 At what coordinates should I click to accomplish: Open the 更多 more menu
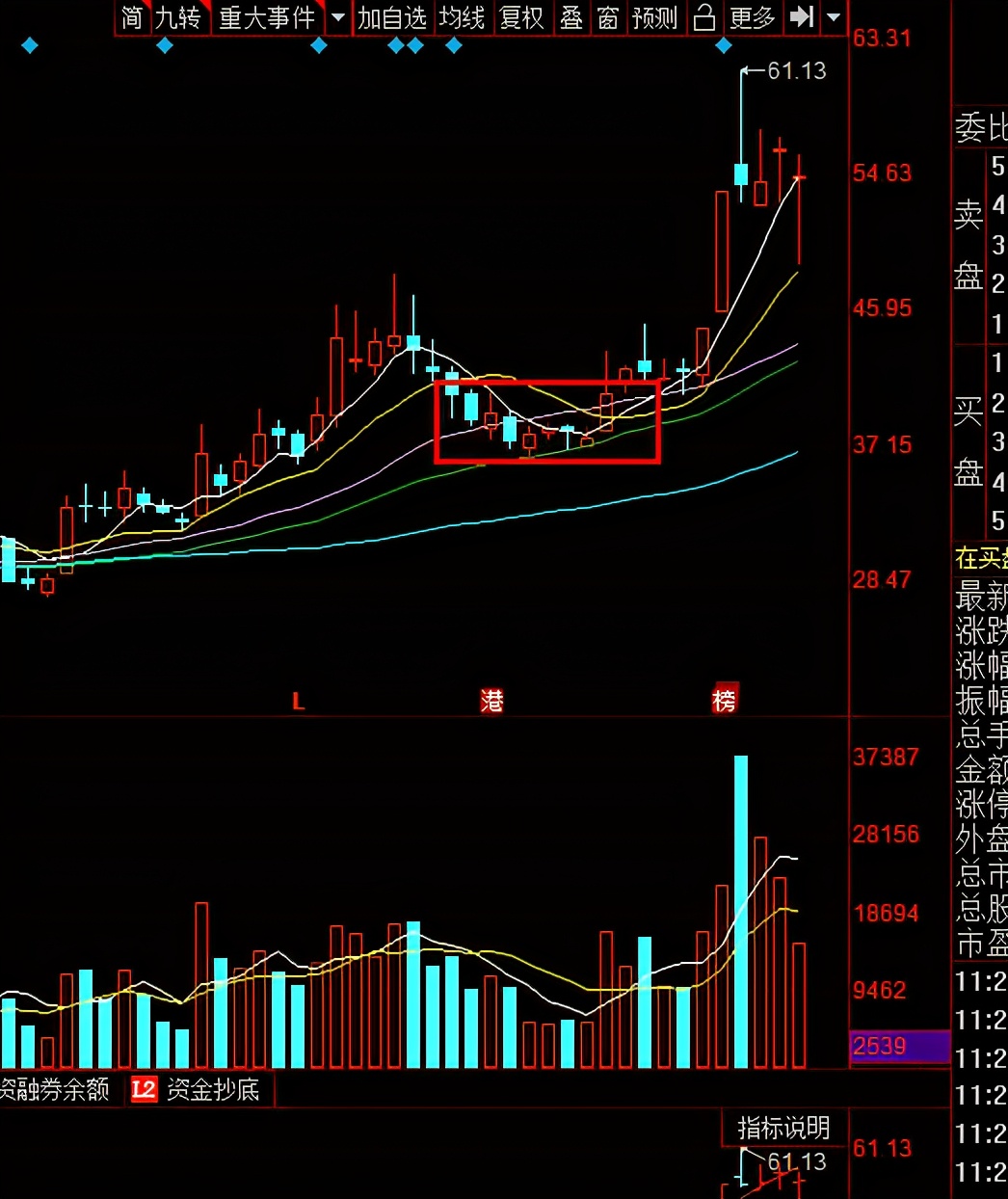click(x=753, y=17)
